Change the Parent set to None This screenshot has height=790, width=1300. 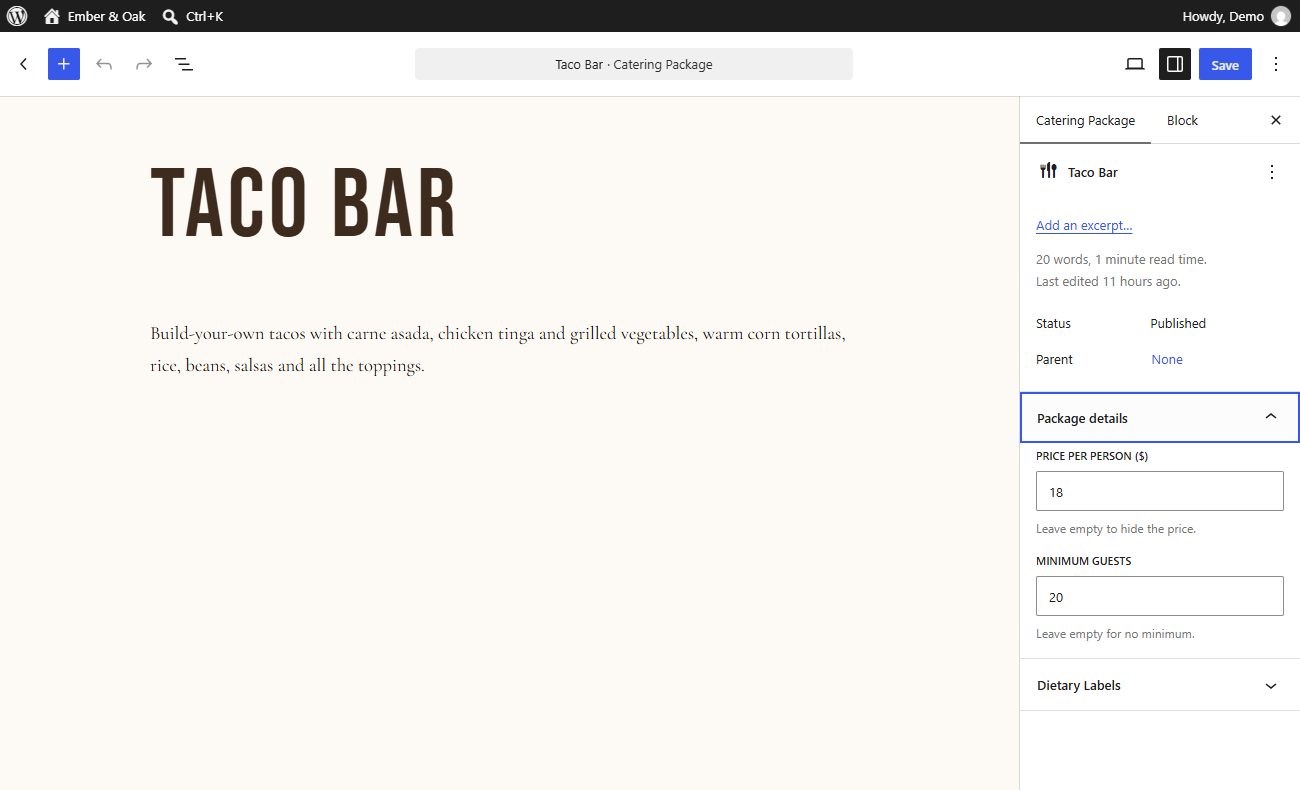pos(1167,359)
